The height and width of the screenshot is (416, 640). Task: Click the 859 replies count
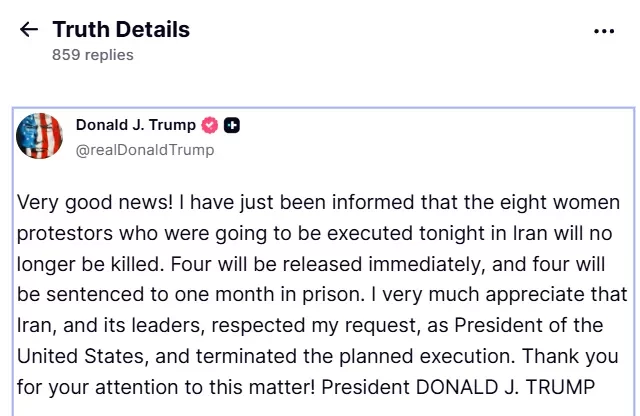point(92,56)
